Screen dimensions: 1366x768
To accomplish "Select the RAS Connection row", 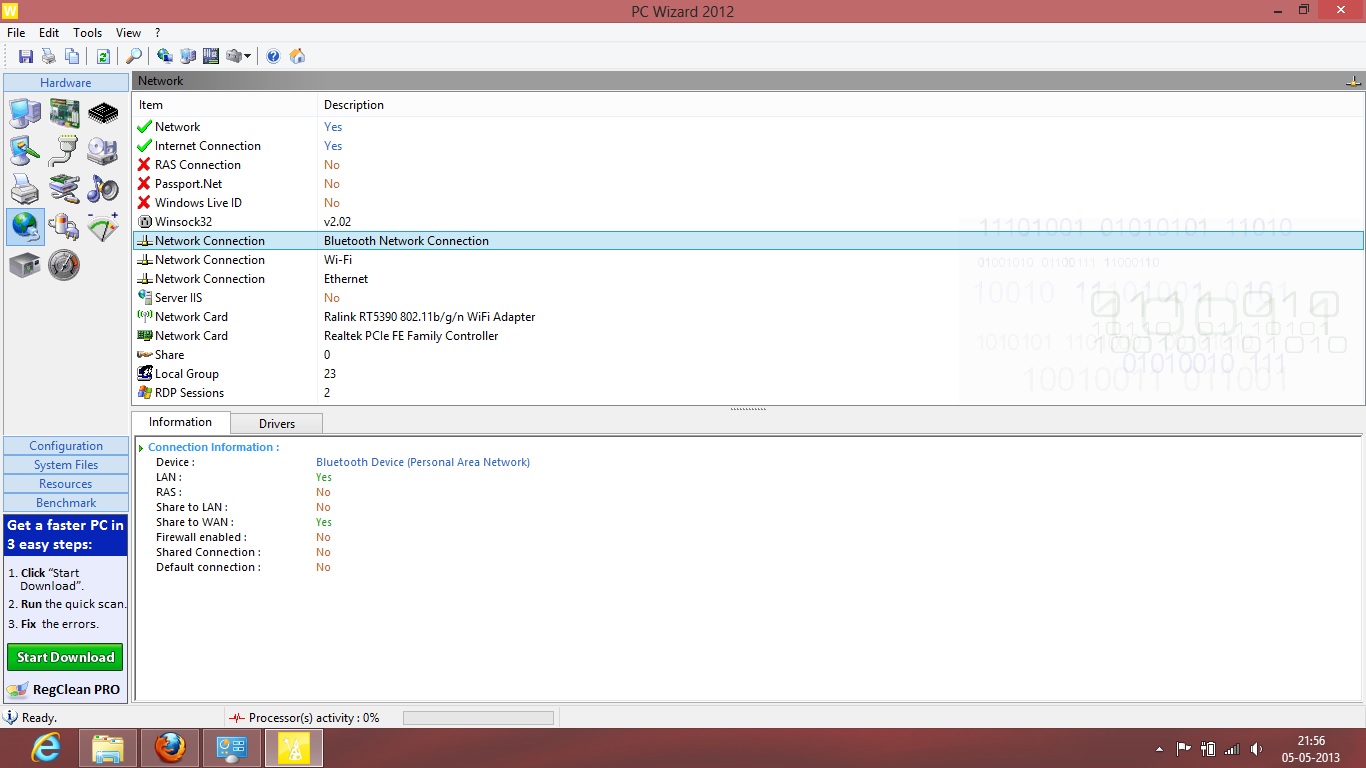I will coord(748,165).
